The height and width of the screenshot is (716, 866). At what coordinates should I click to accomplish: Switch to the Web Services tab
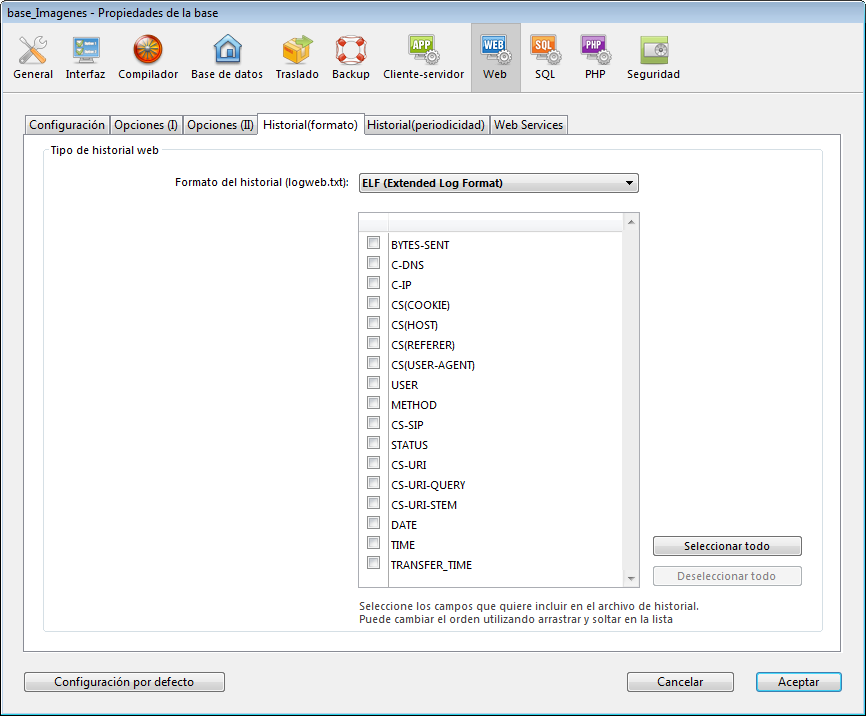529,125
